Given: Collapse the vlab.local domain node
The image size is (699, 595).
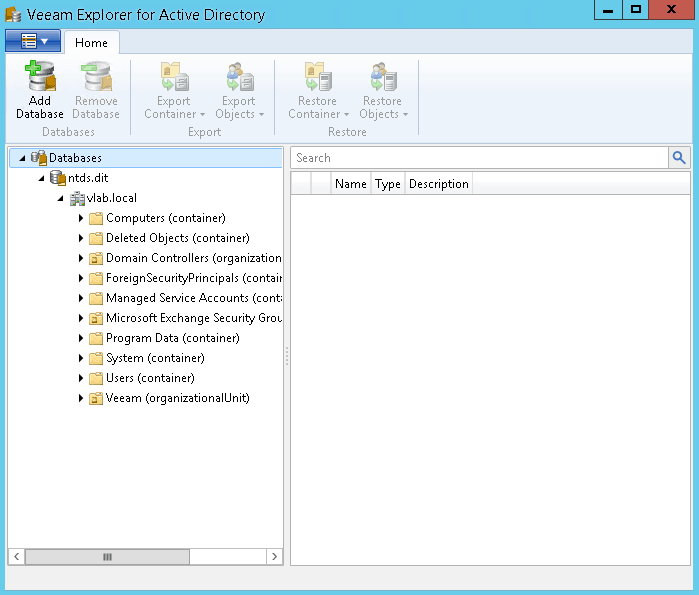Looking at the screenshot, I should (61, 198).
